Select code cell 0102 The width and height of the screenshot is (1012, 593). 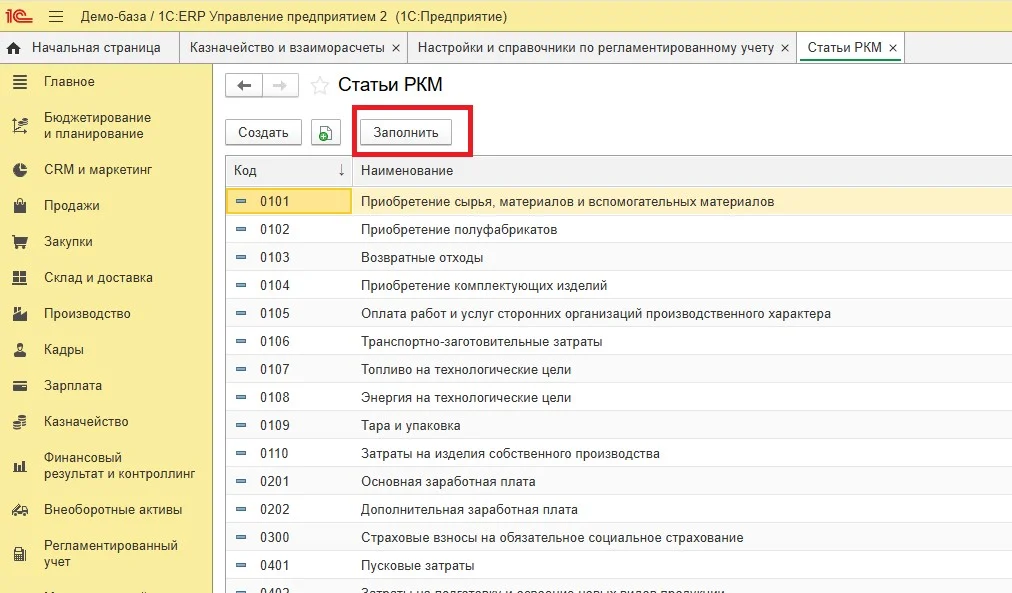tap(288, 230)
